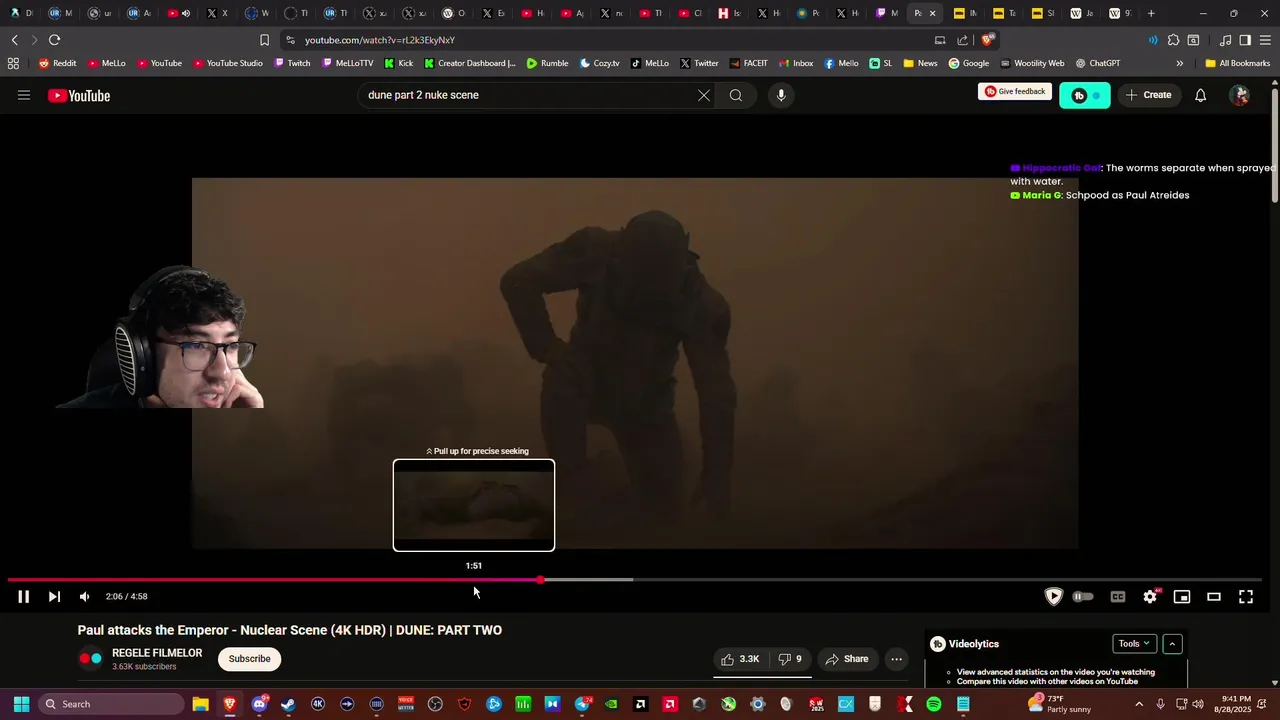
Task: Open the account avatar menu
Action: click(x=1240, y=95)
